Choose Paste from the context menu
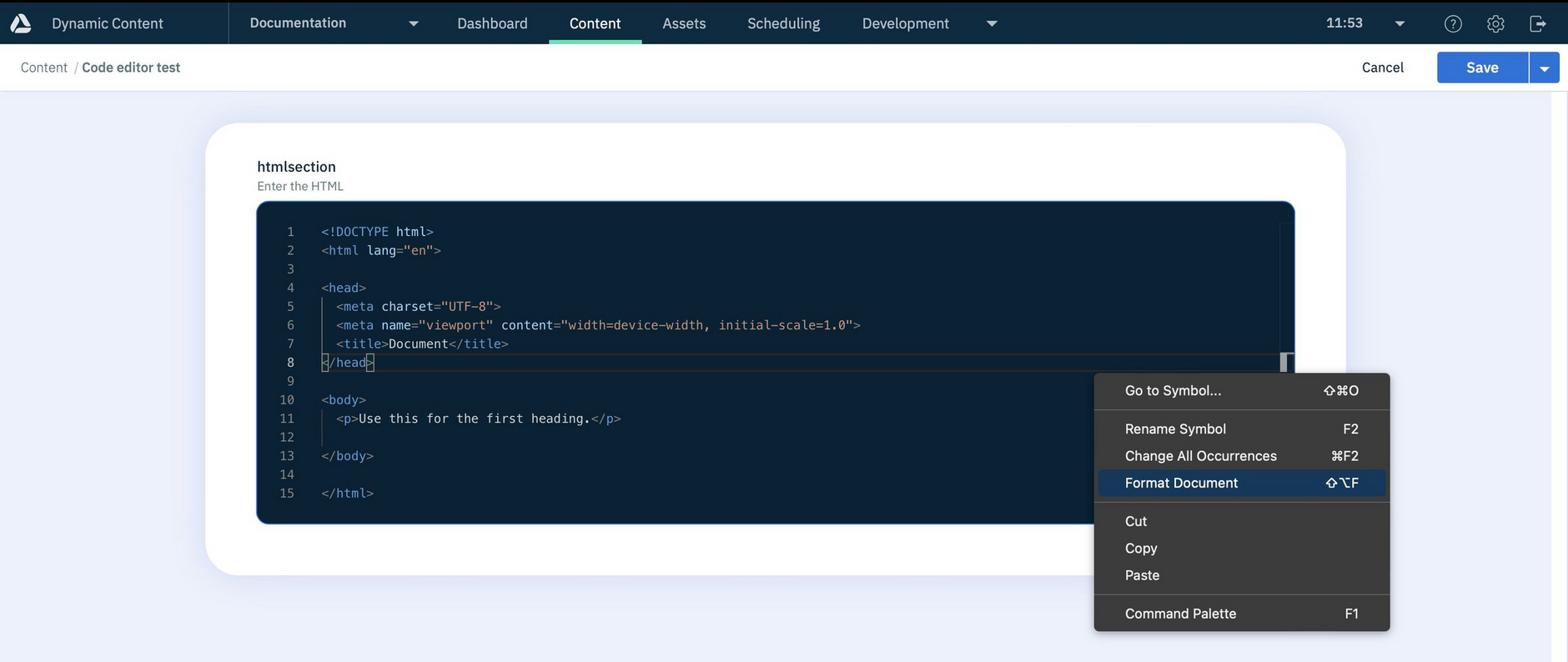Viewport: 1568px width, 662px height. pos(1242,575)
